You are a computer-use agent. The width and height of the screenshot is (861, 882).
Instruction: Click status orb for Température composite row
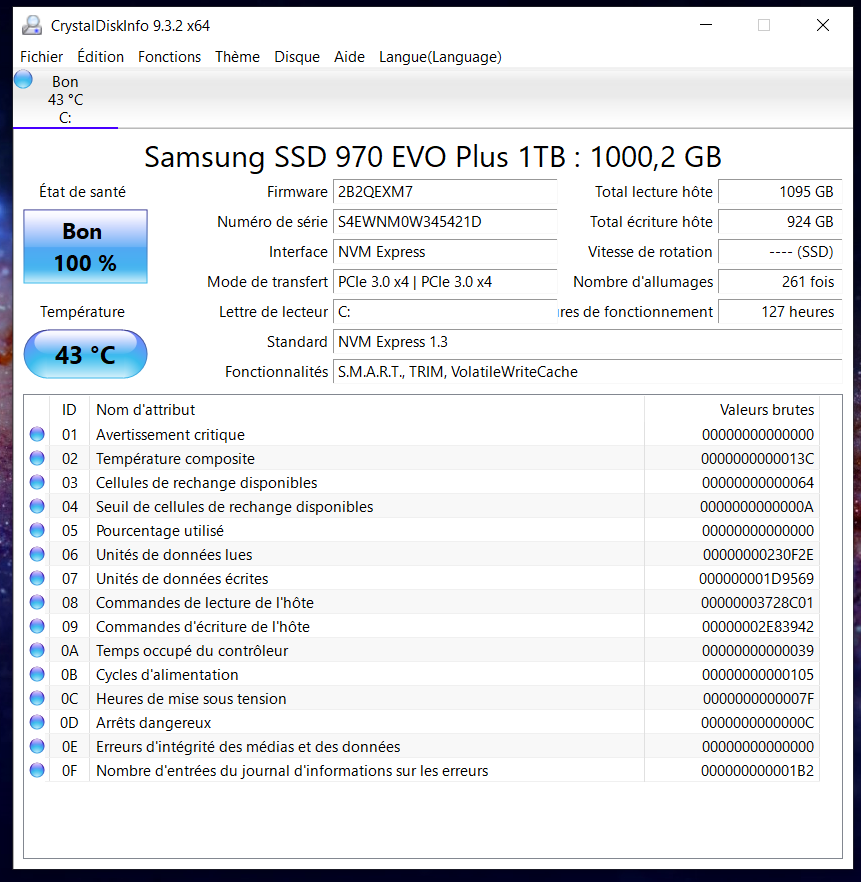click(37, 458)
